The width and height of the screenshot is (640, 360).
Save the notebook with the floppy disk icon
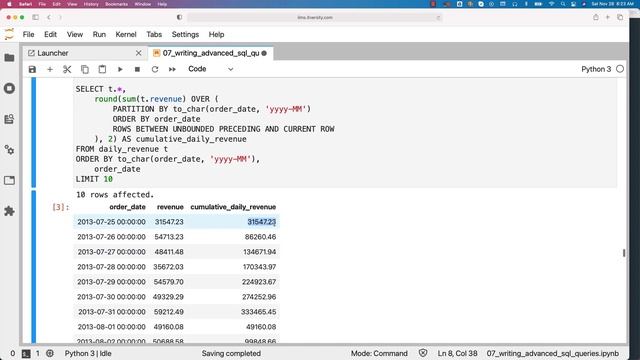tap(32, 69)
